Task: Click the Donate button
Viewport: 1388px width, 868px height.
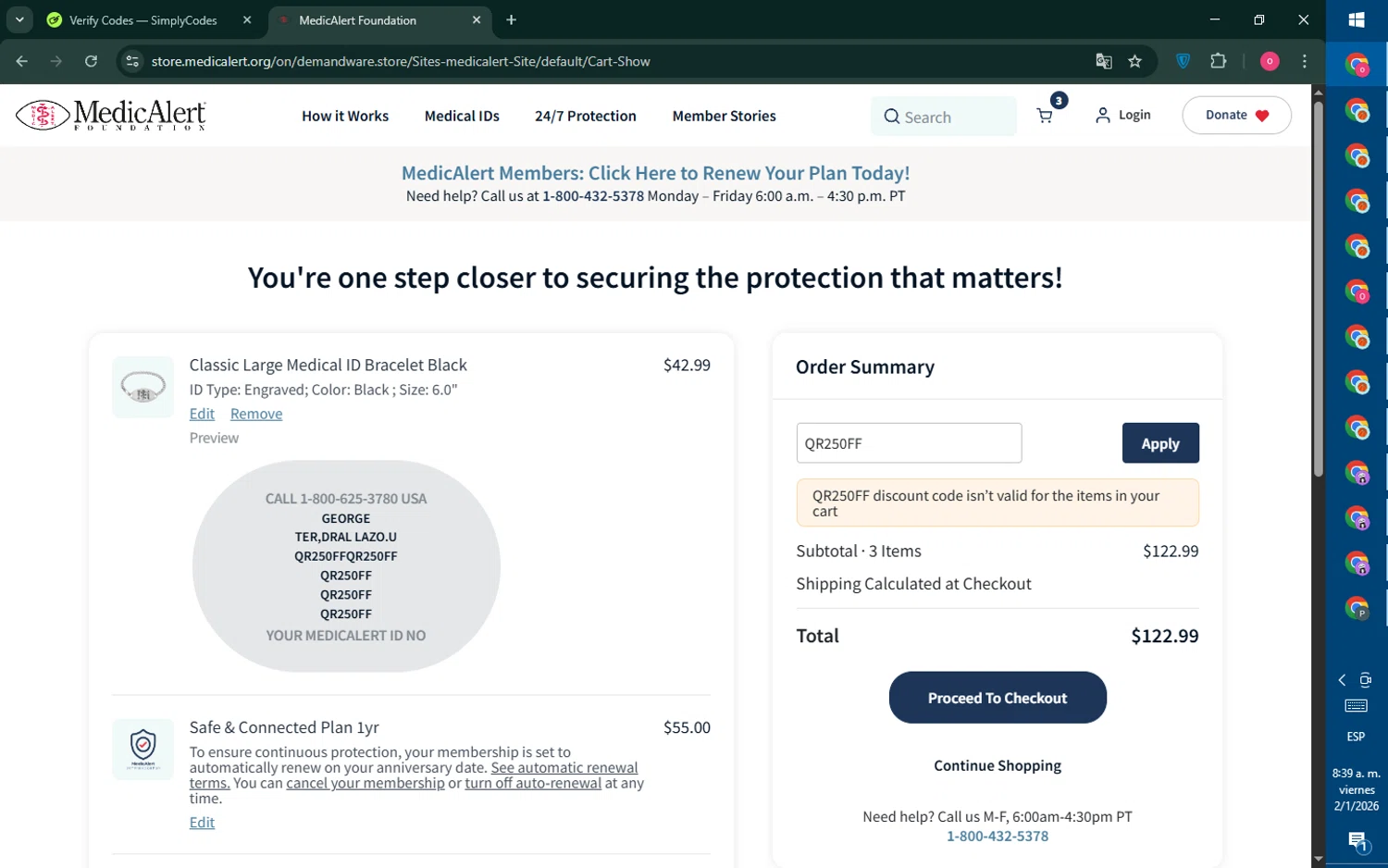Action: point(1236,115)
